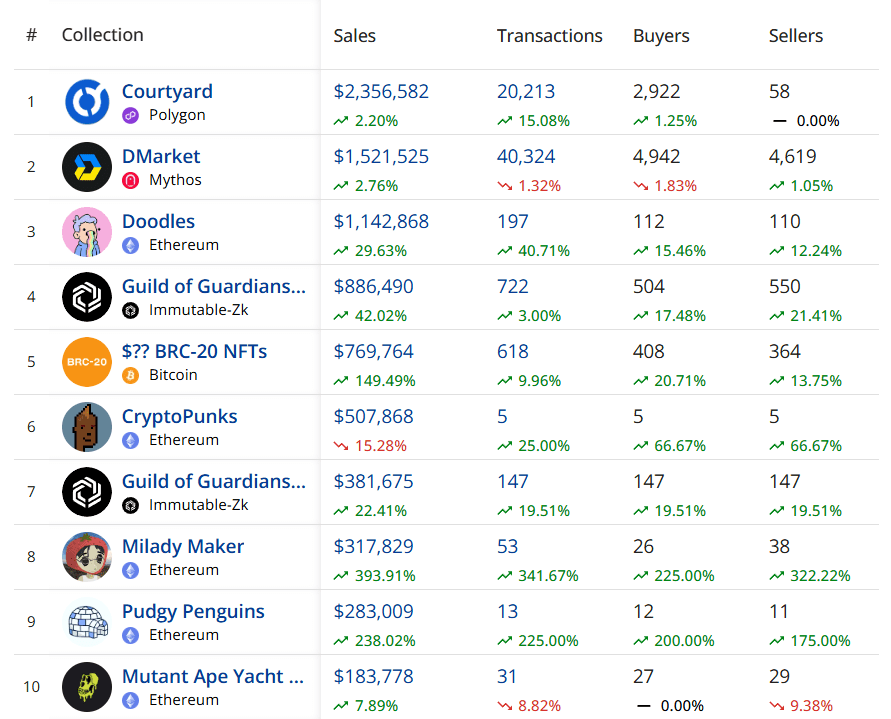The image size is (891, 719).
Task: Click Immutable-Zk icon in the $381,675 row
Action: 131,506
